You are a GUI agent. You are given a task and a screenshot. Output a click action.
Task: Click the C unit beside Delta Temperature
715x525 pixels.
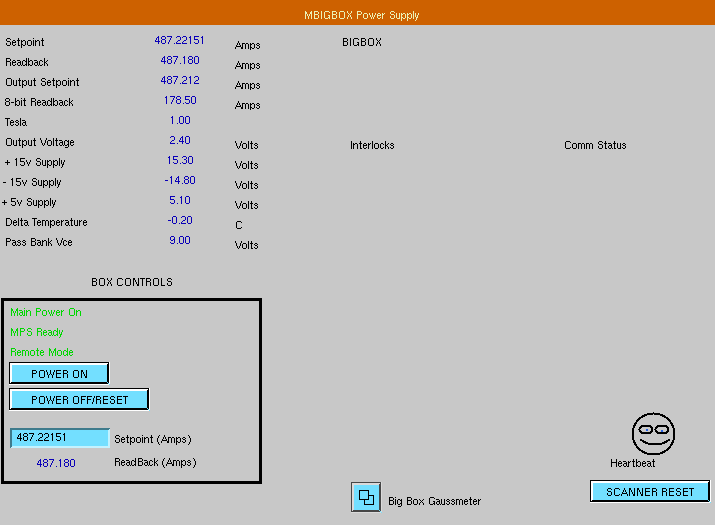pos(238,225)
